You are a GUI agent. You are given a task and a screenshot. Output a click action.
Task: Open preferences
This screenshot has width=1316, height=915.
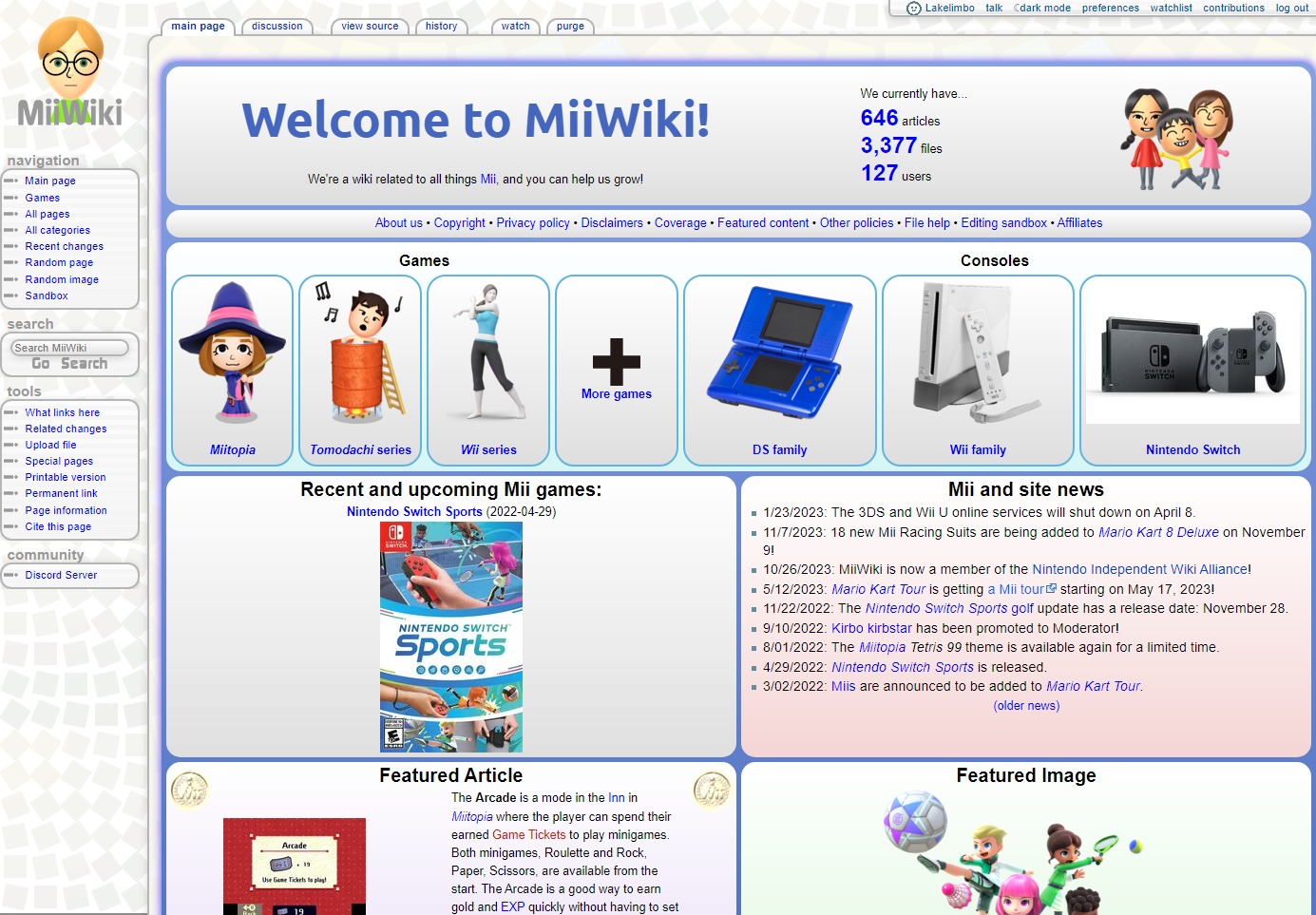(1110, 8)
